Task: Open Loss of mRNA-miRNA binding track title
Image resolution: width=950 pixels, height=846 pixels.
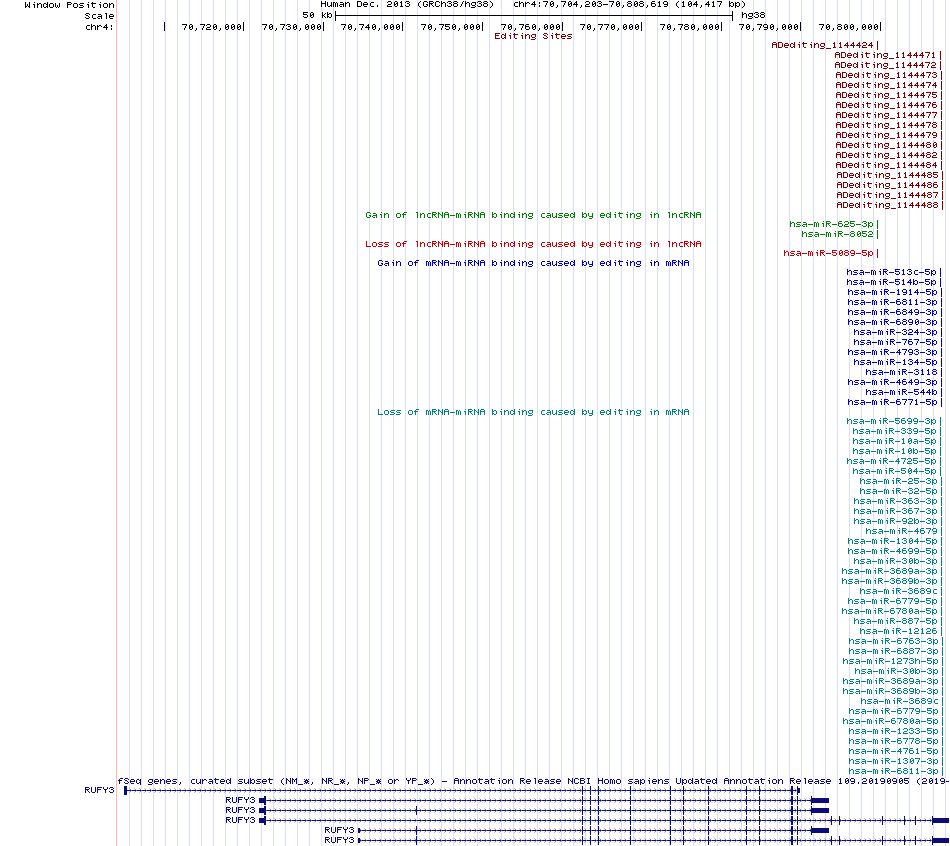Action: tap(533, 412)
